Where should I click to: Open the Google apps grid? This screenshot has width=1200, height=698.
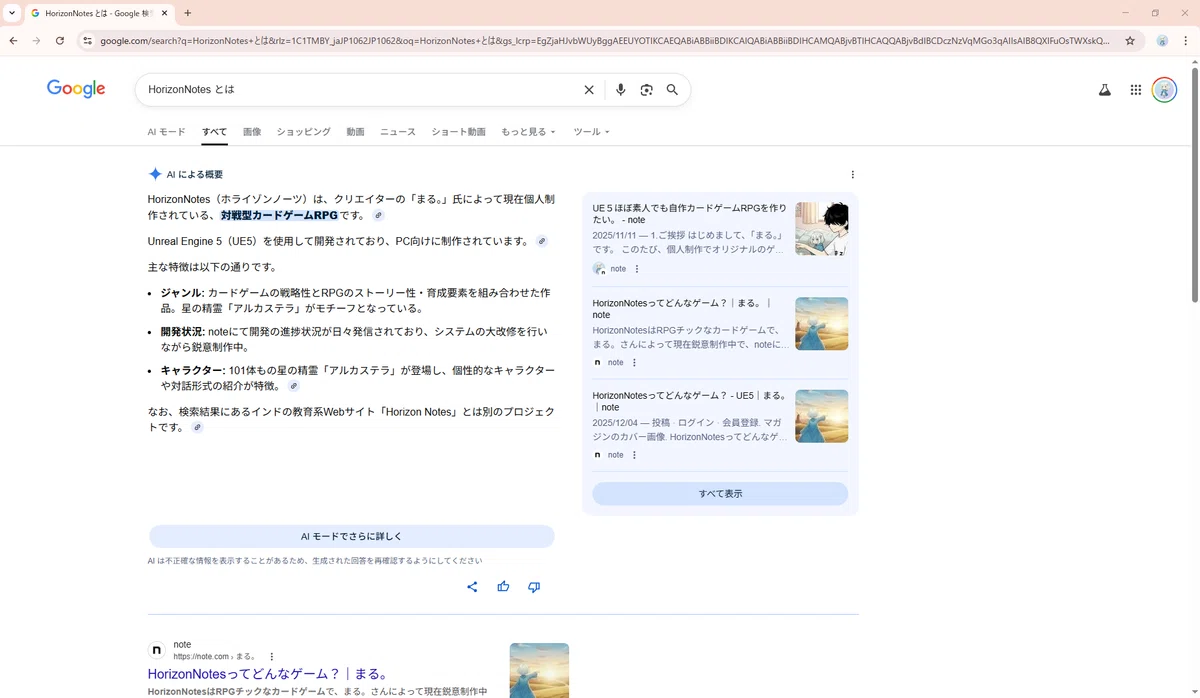tap(1135, 90)
